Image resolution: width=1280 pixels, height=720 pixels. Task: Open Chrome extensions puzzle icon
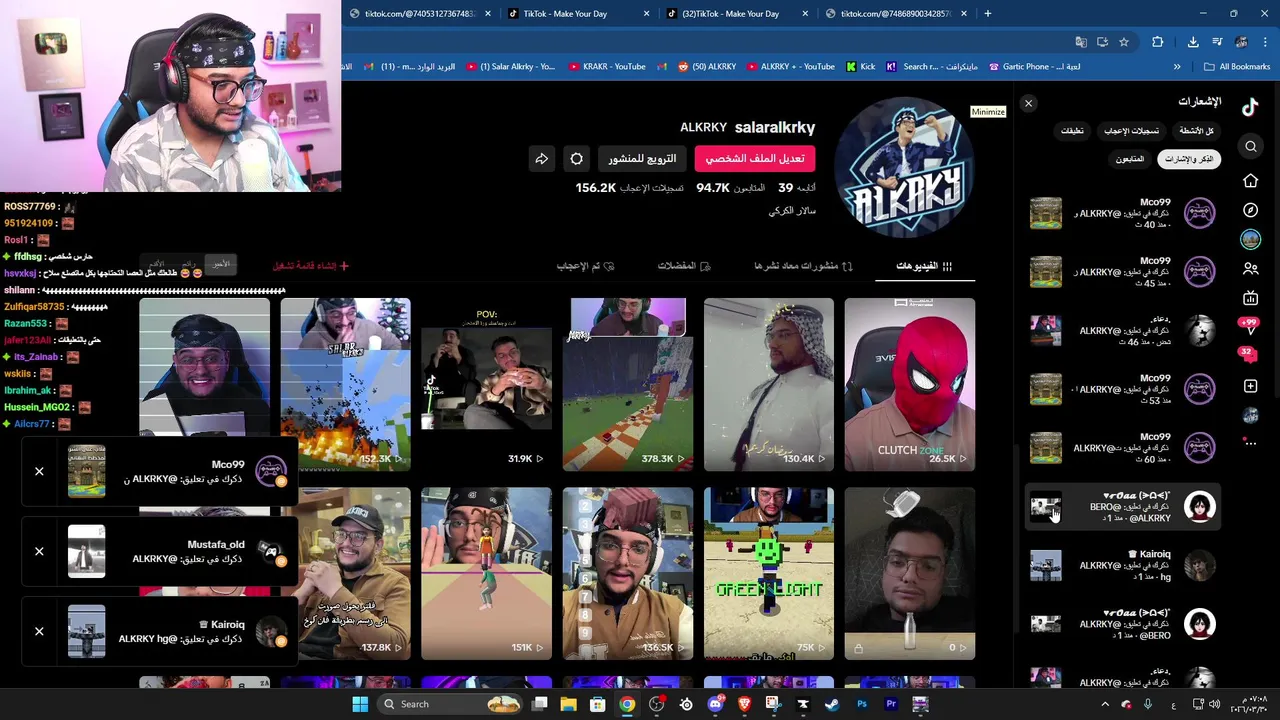pyautogui.click(x=1158, y=42)
